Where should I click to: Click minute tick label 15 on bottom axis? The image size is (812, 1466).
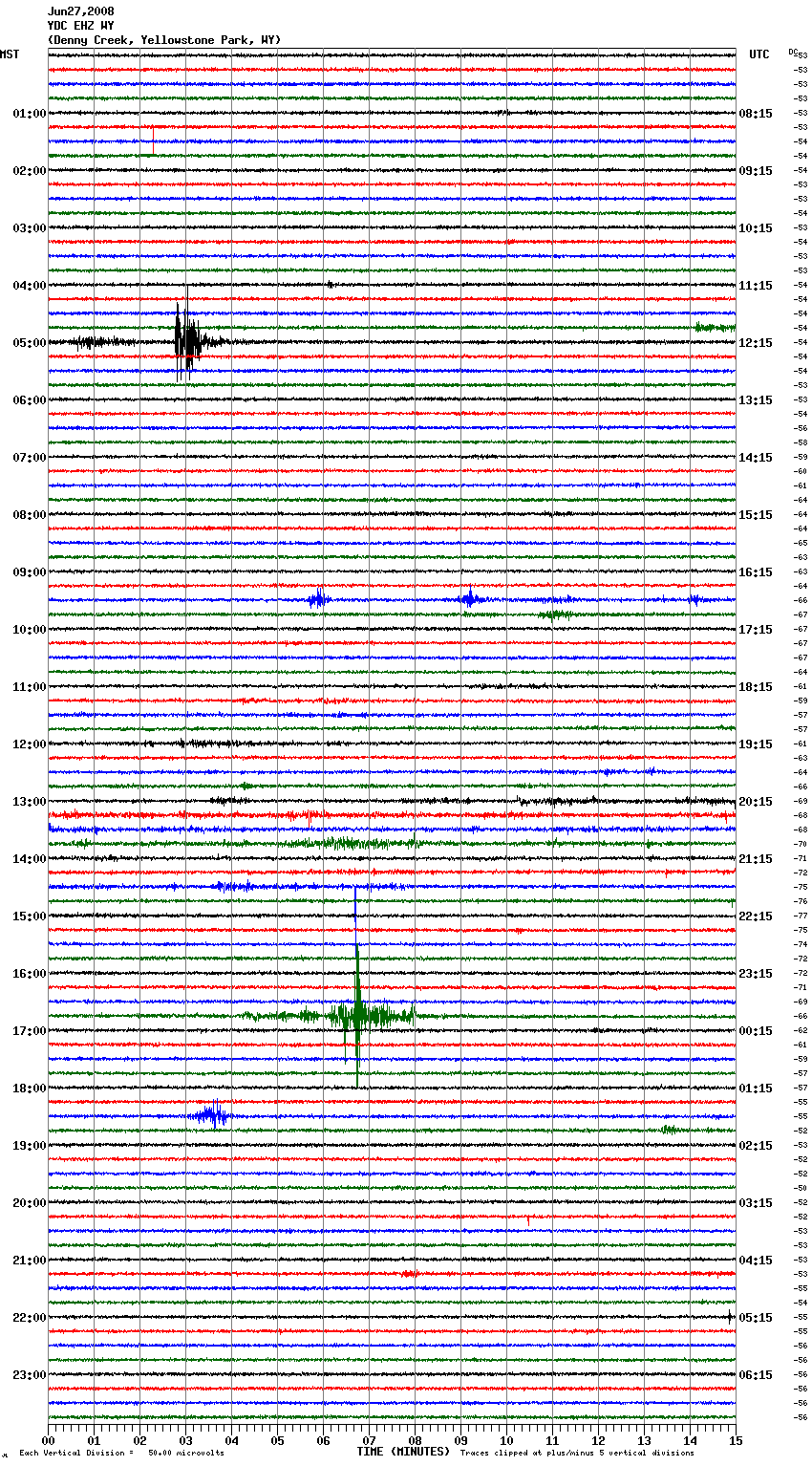(735, 1440)
